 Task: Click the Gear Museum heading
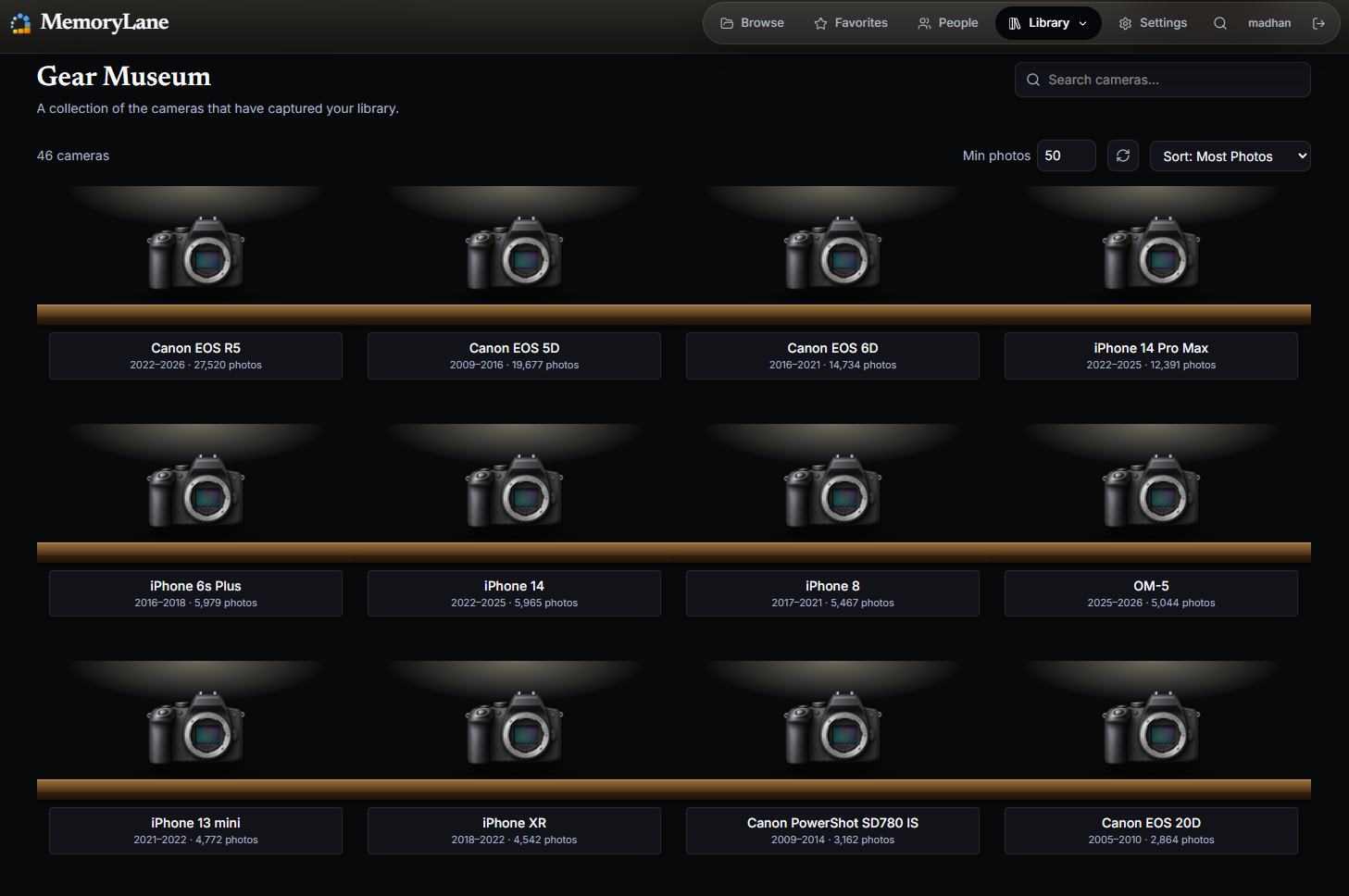(x=124, y=76)
